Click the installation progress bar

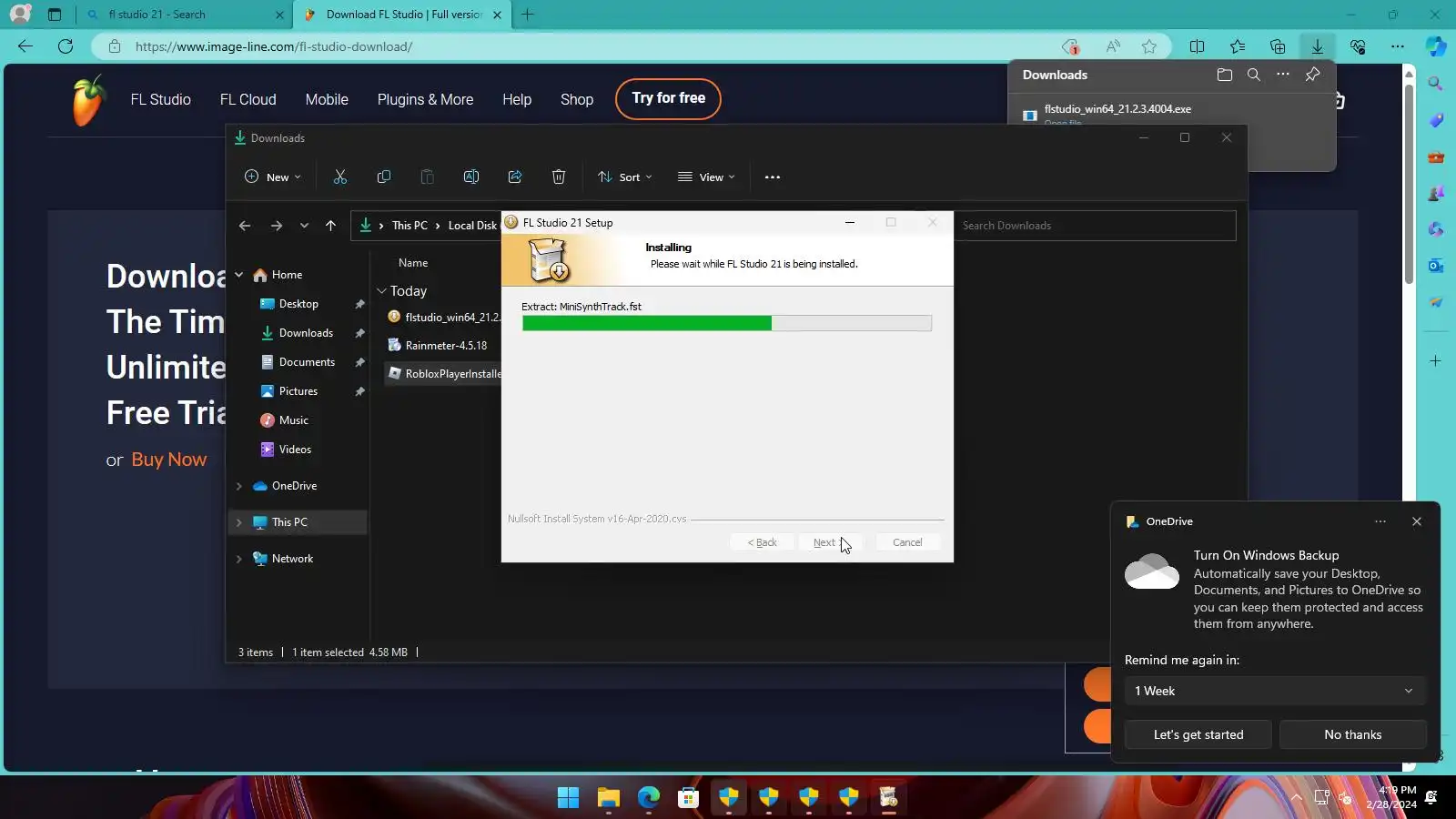726,323
